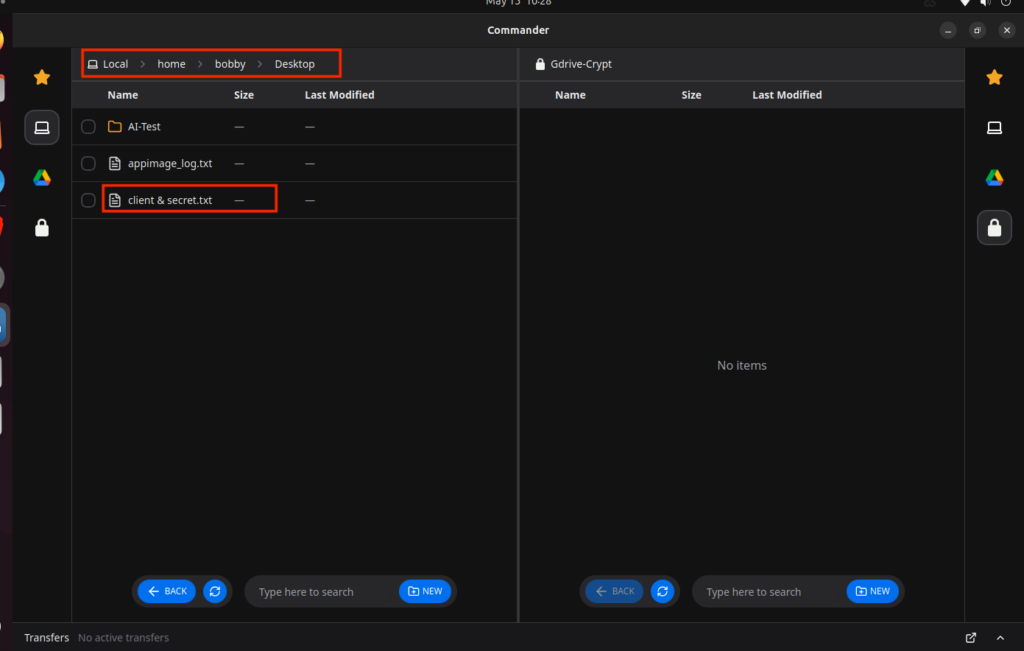
Task: Go to bobby in breadcrumb path
Action: coord(230,64)
